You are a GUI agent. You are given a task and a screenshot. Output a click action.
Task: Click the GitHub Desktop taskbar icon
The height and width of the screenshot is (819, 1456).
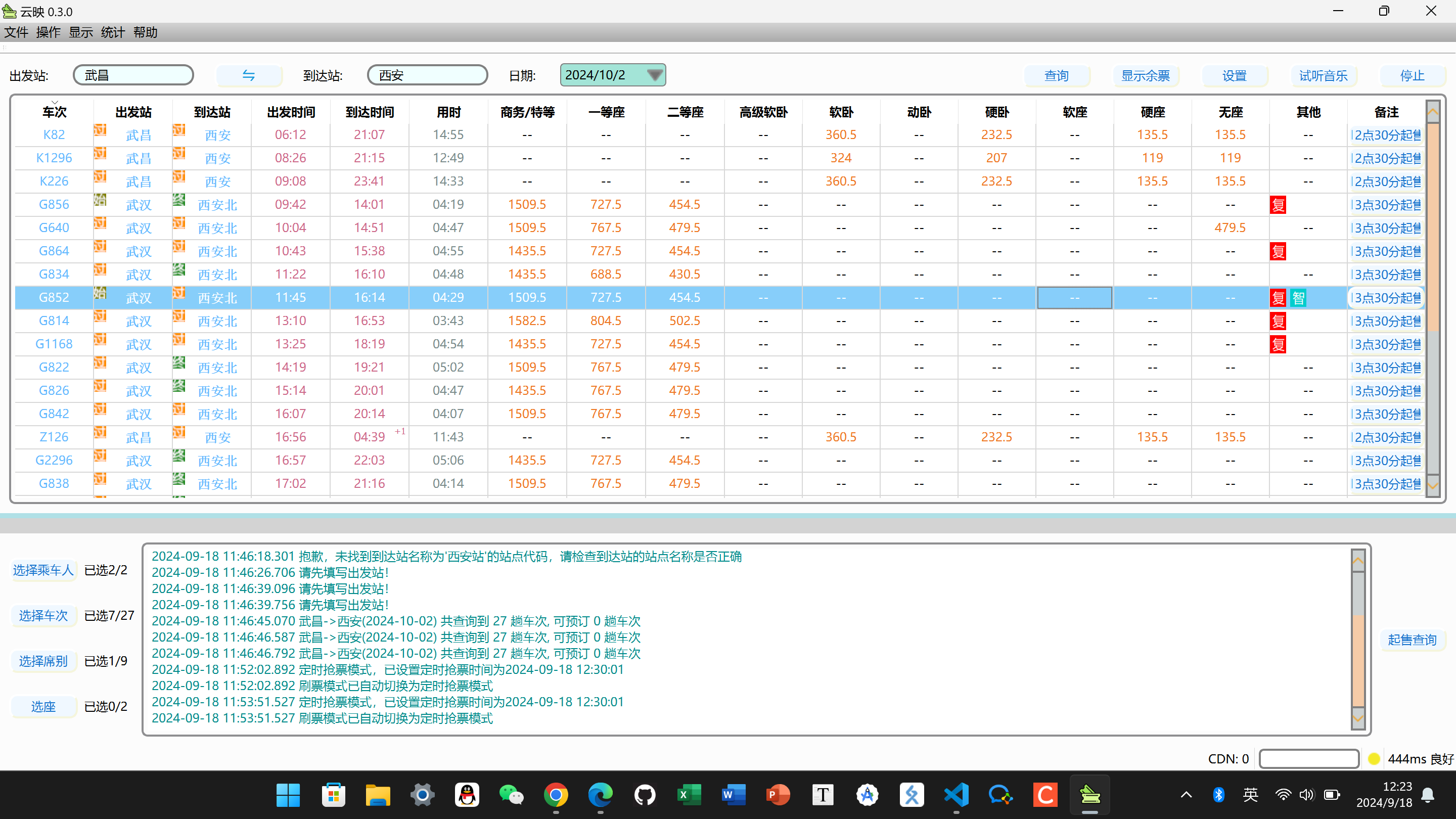(645, 795)
